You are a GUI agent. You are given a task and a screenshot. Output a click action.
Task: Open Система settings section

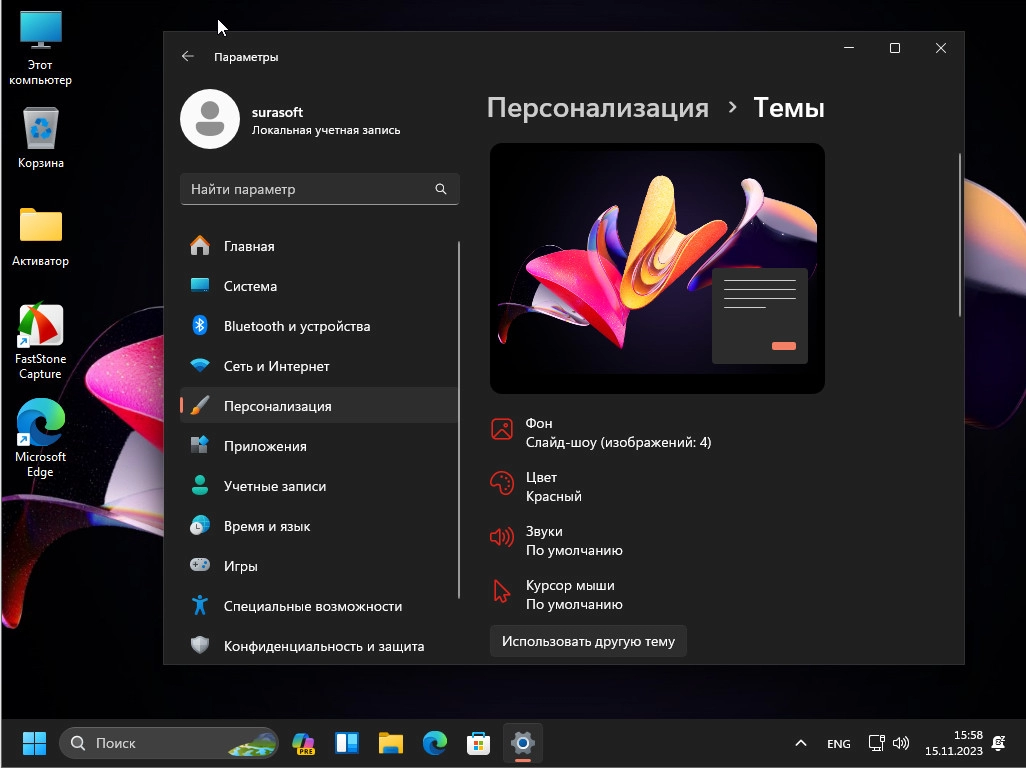pos(319,286)
